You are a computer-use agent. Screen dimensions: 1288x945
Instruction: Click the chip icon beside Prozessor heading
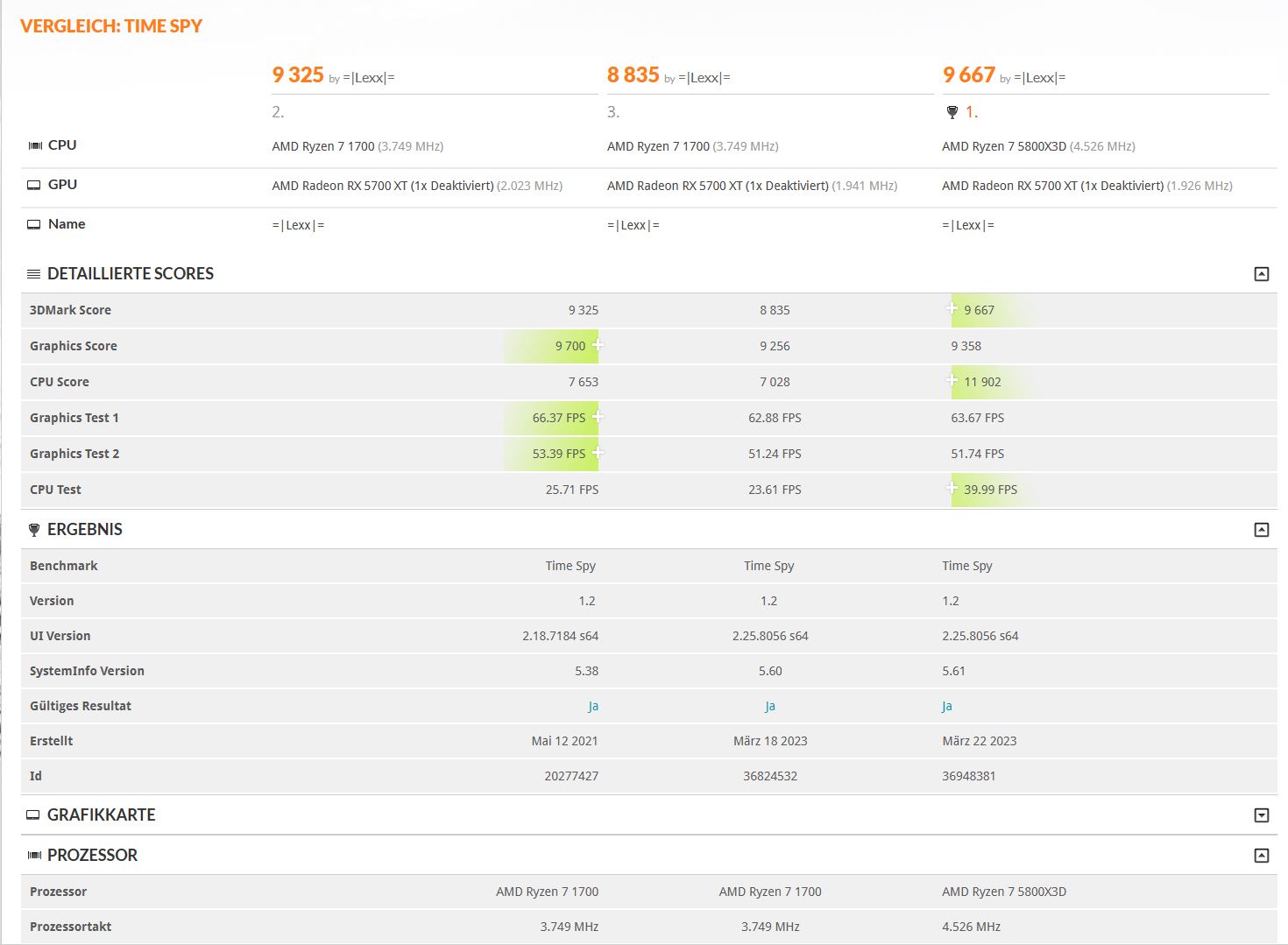[x=35, y=856]
